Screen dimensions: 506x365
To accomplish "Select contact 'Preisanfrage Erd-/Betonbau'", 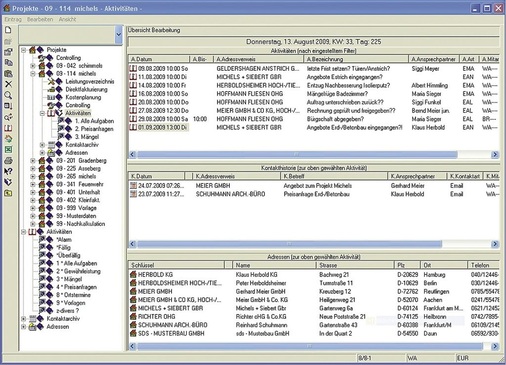I will click(x=313, y=194).
